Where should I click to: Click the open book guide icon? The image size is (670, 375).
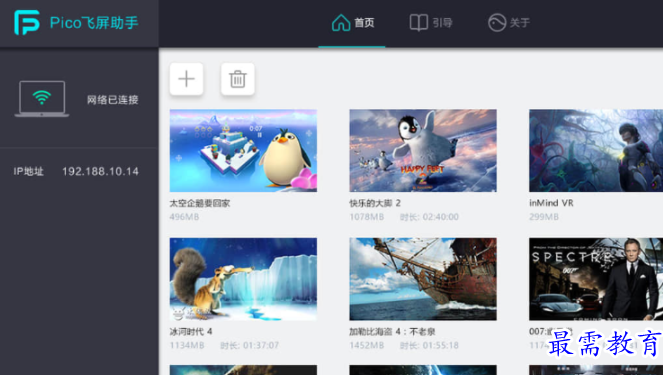(418, 23)
